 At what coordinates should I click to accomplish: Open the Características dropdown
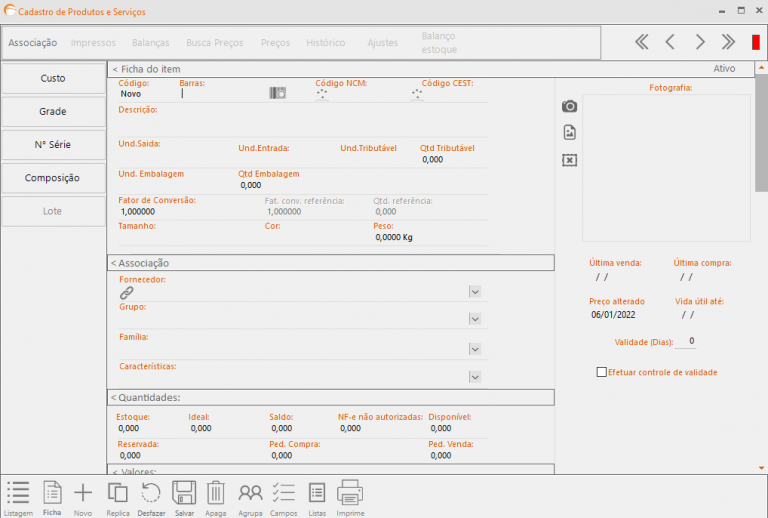point(475,377)
